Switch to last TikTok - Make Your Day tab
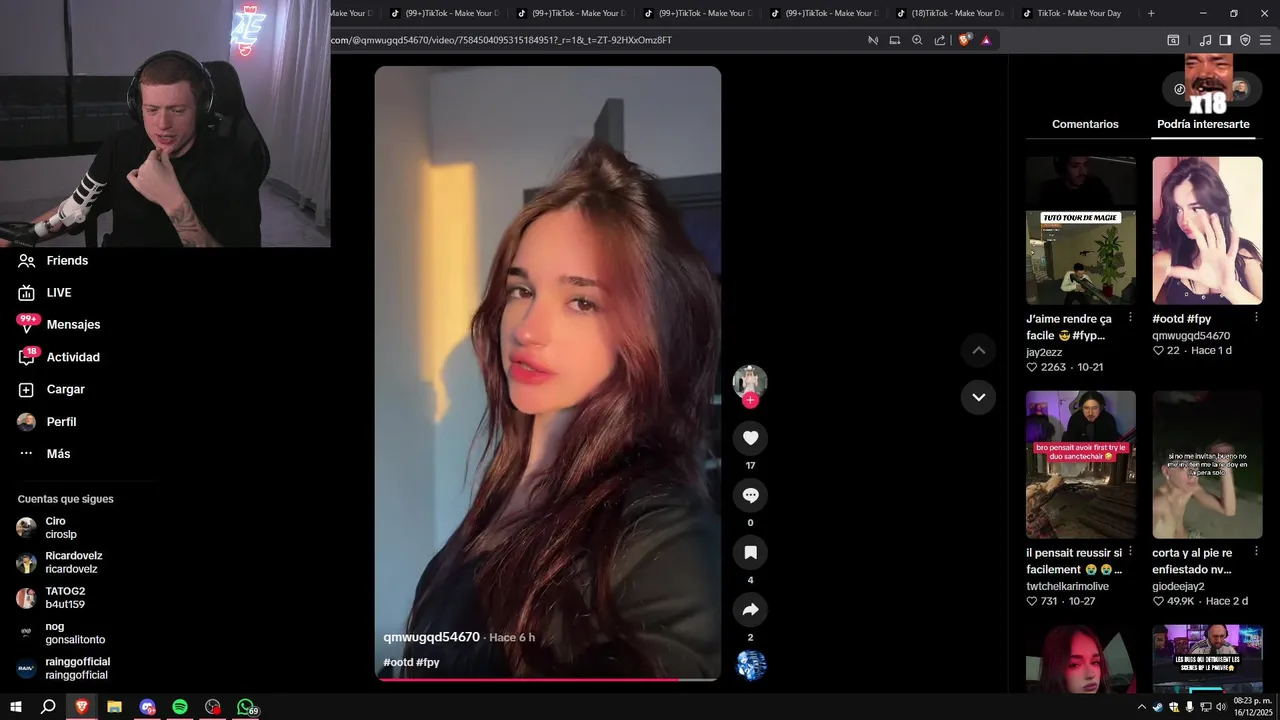 click(1078, 13)
